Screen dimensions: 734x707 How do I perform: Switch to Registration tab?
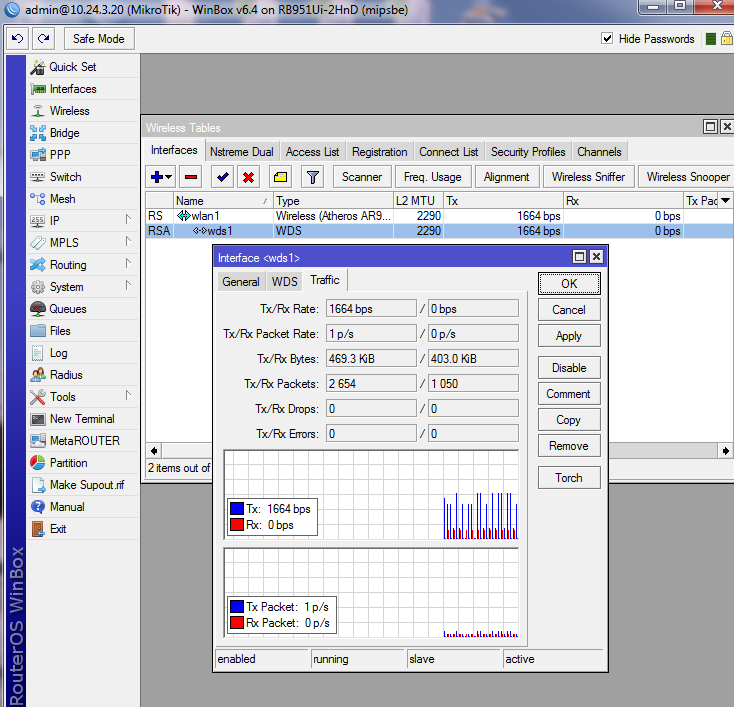(380, 152)
